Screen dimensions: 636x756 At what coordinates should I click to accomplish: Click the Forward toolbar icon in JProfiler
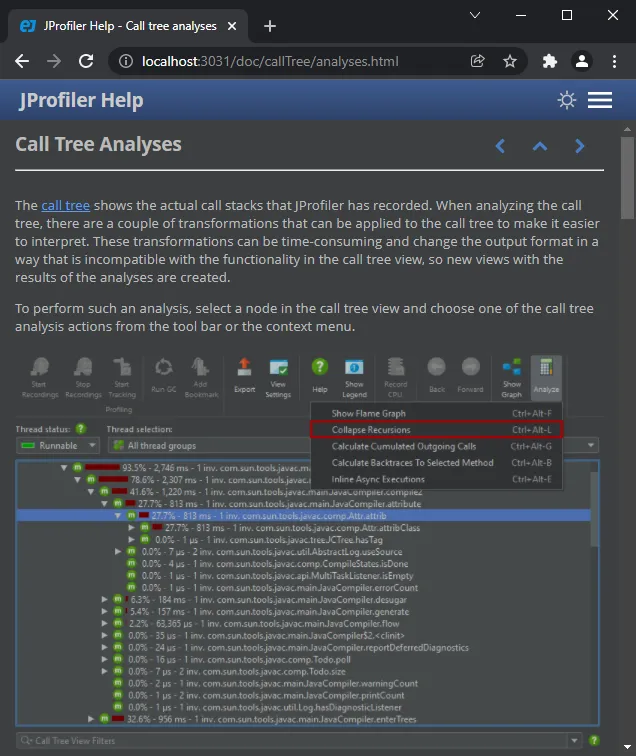[471, 376]
